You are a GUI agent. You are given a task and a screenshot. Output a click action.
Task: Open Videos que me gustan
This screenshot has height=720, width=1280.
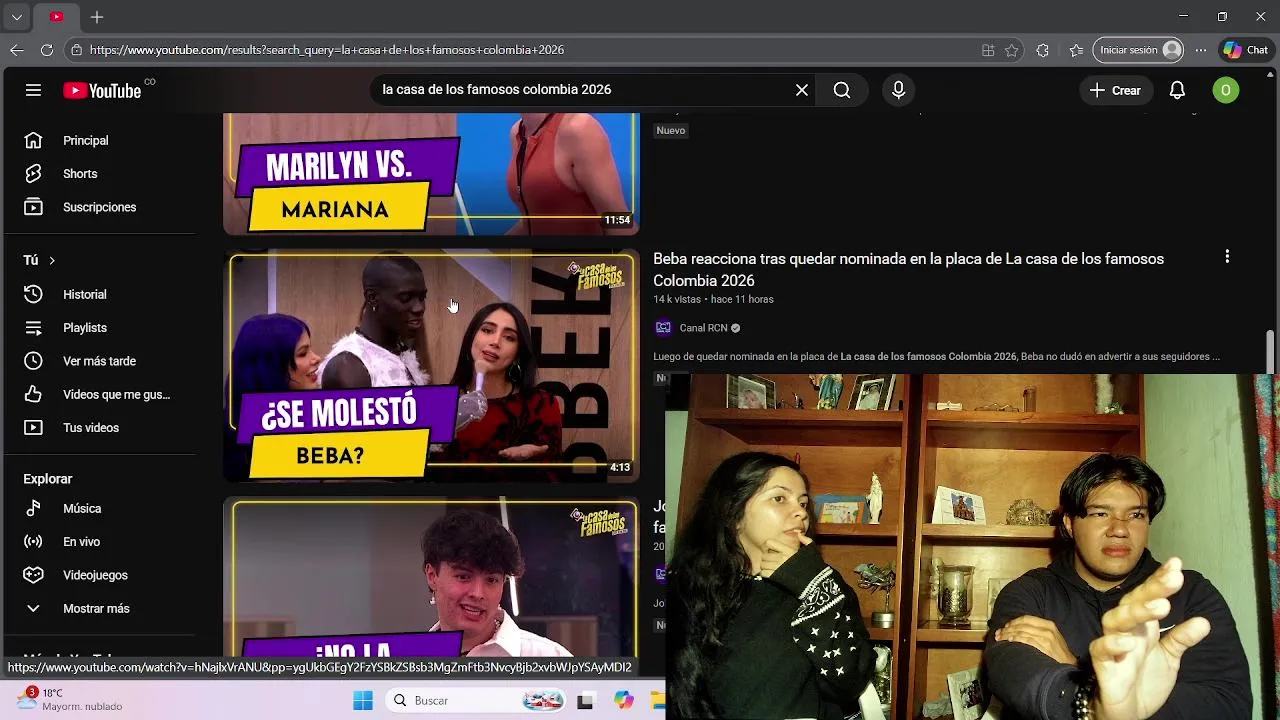point(100,394)
